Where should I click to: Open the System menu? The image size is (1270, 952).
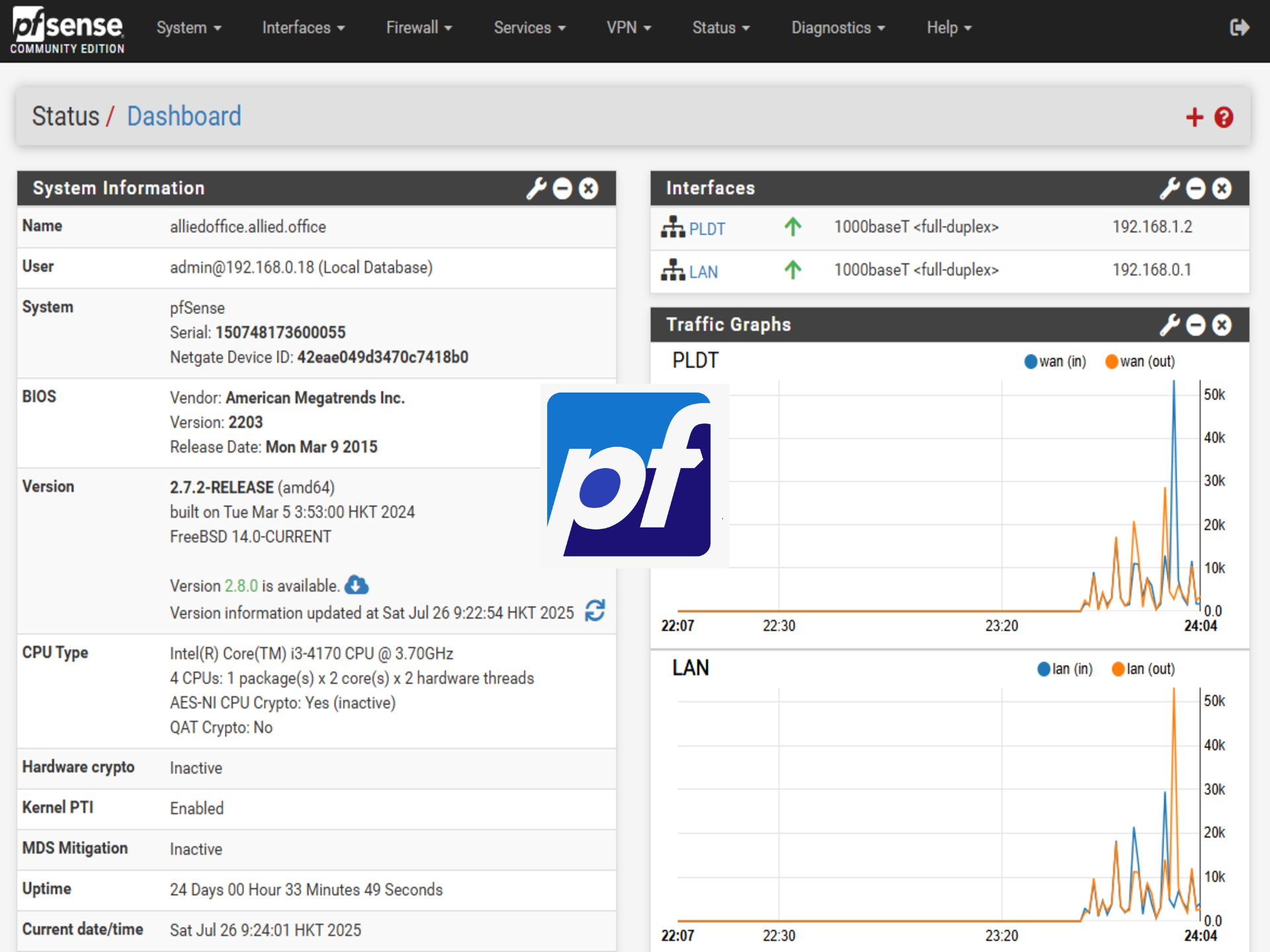(x=189, y=28)
